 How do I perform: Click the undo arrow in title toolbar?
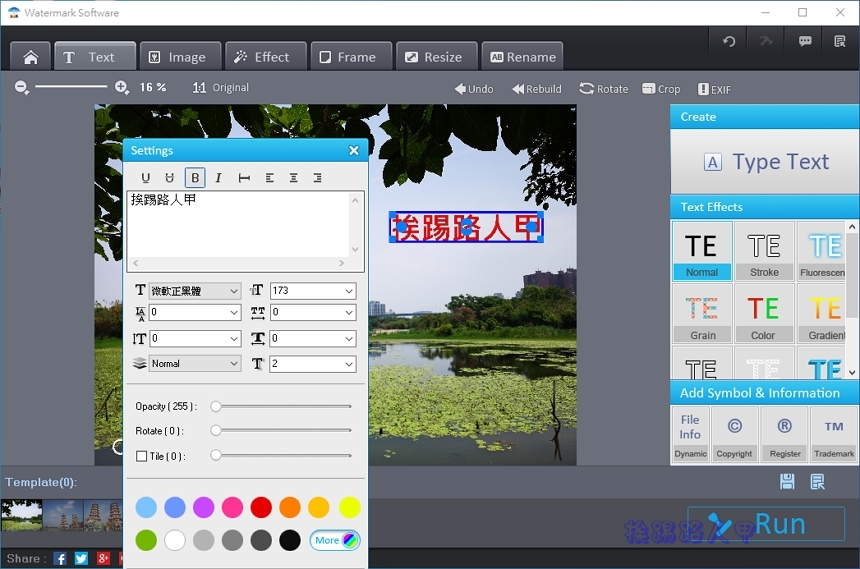(729, 42)
